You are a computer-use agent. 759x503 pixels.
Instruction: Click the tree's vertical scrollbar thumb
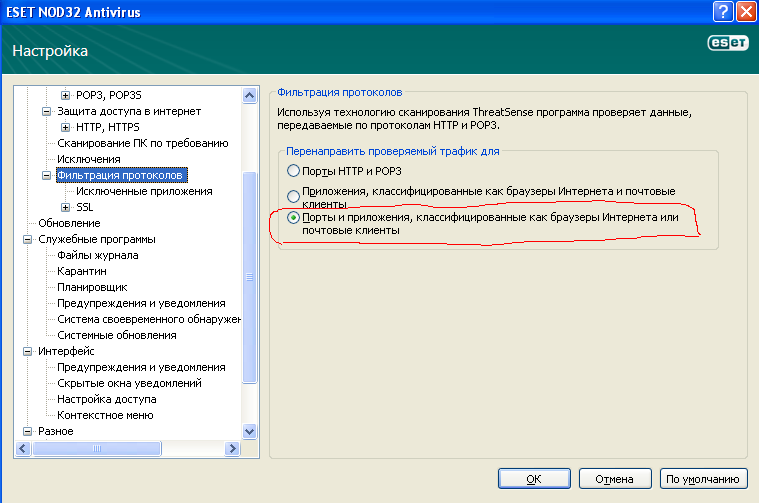pos(250,277)
